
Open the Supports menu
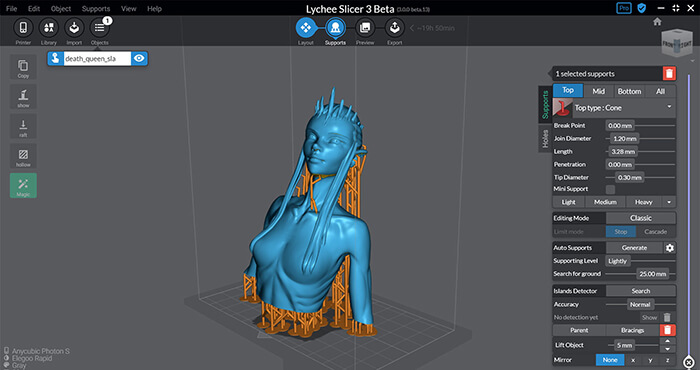tap(96, 8)
